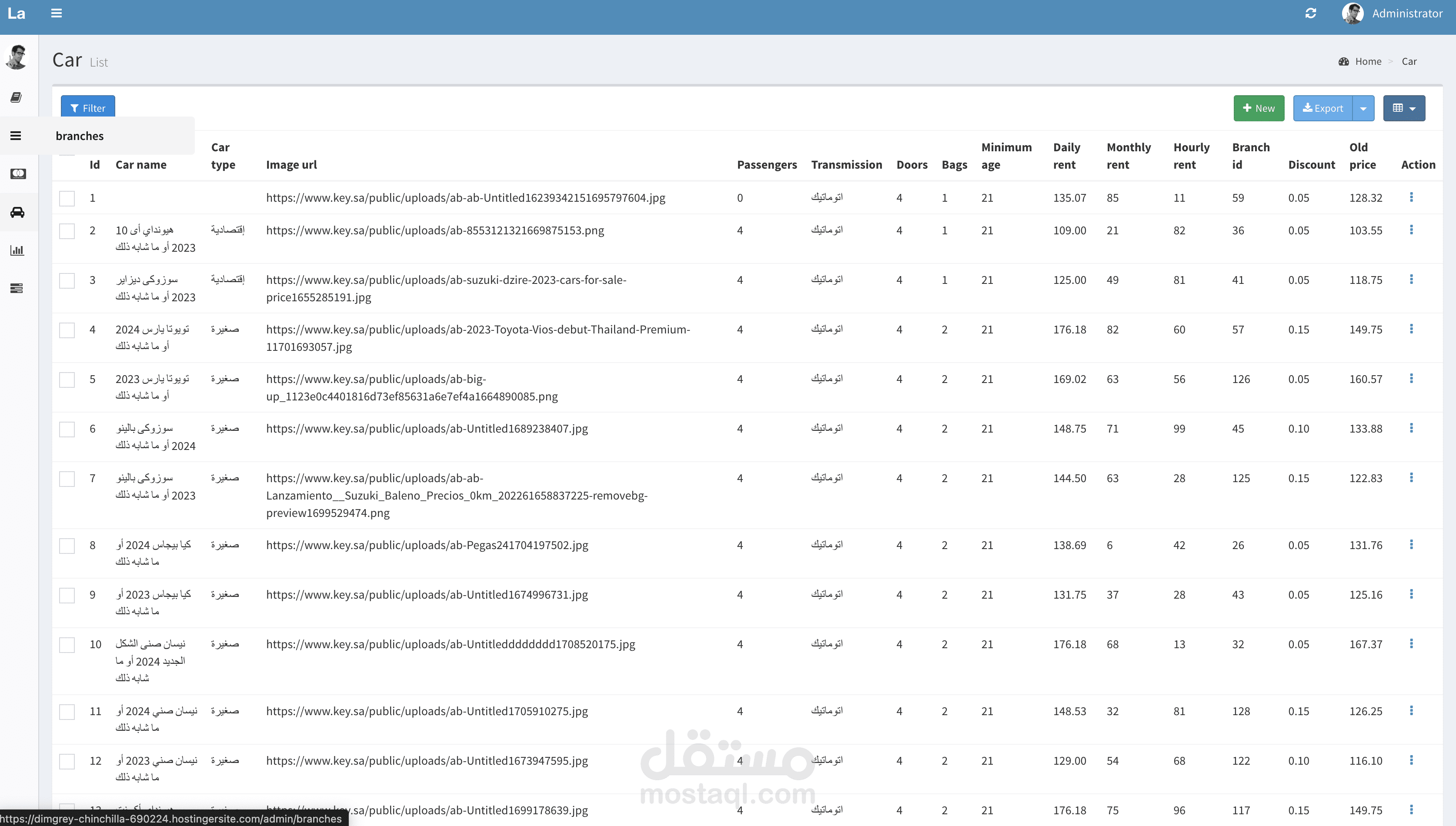Open the Filter button

pos(88,108)
